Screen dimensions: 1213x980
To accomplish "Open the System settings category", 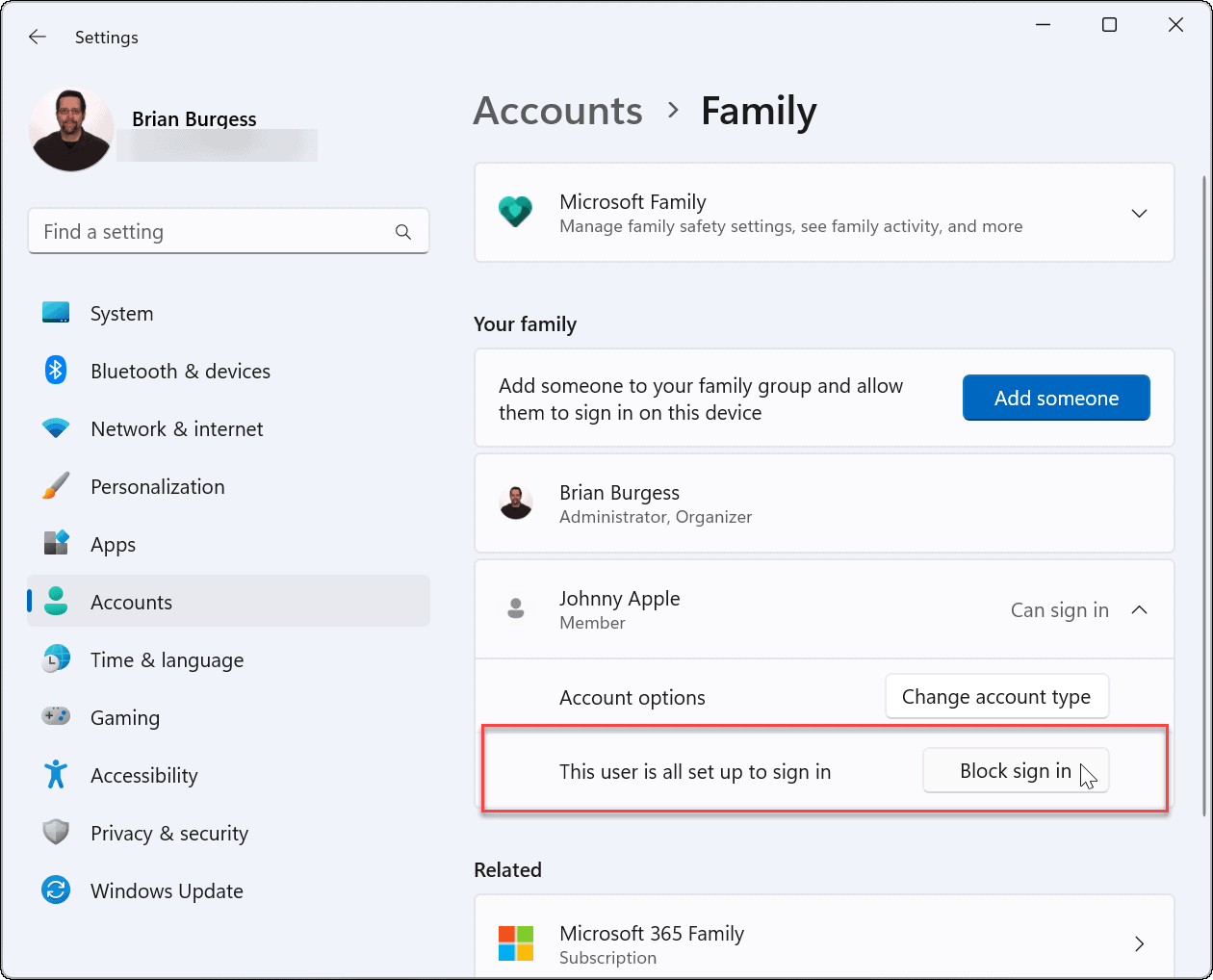I will [x=121, y=314].
